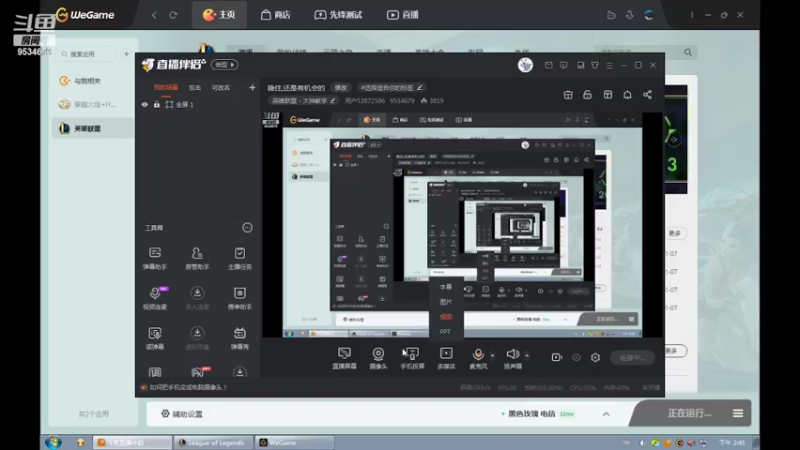Open the skin shirt icon in 直播伴侣 title bar

click(x=595, y=65)
